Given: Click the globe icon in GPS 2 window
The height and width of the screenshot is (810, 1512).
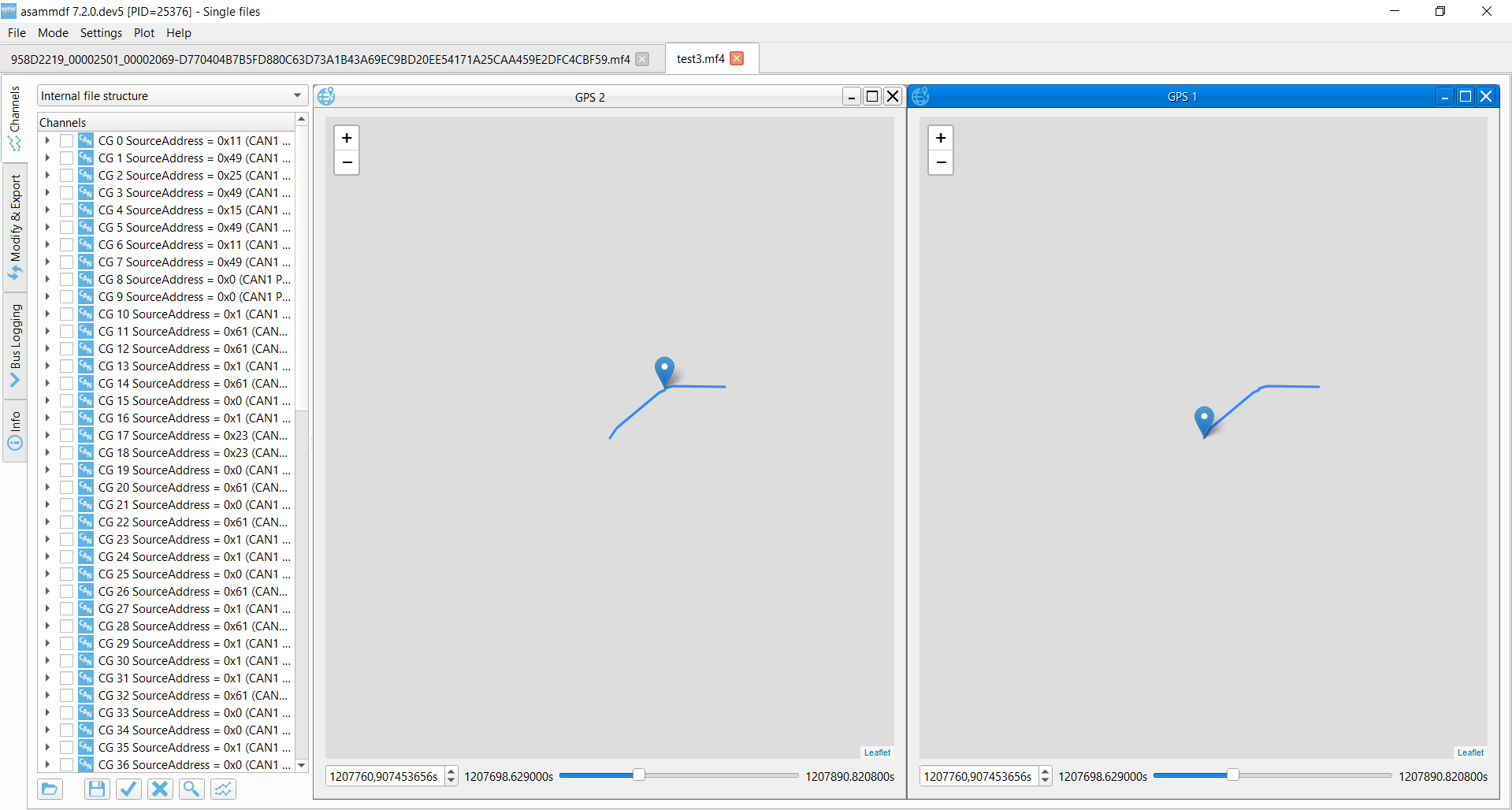Looking at the screenshot, I should coord(326,96).
